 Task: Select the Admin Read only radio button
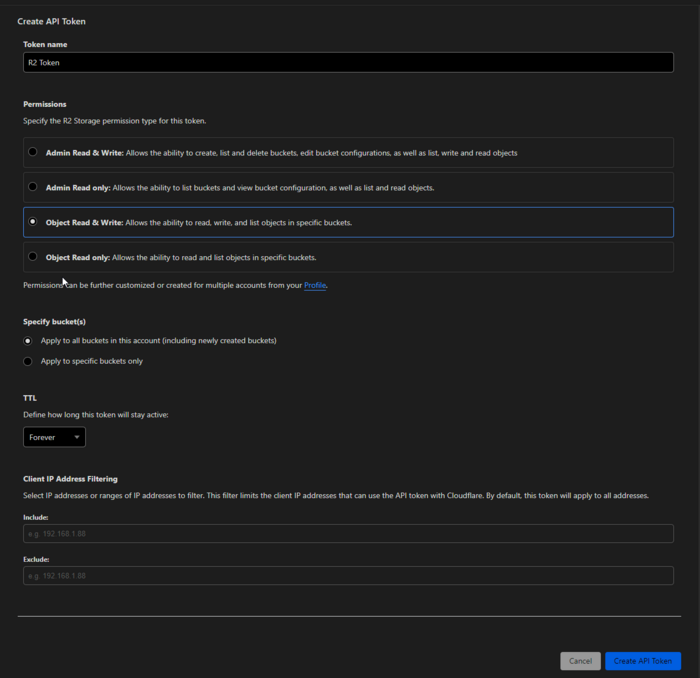33,187
